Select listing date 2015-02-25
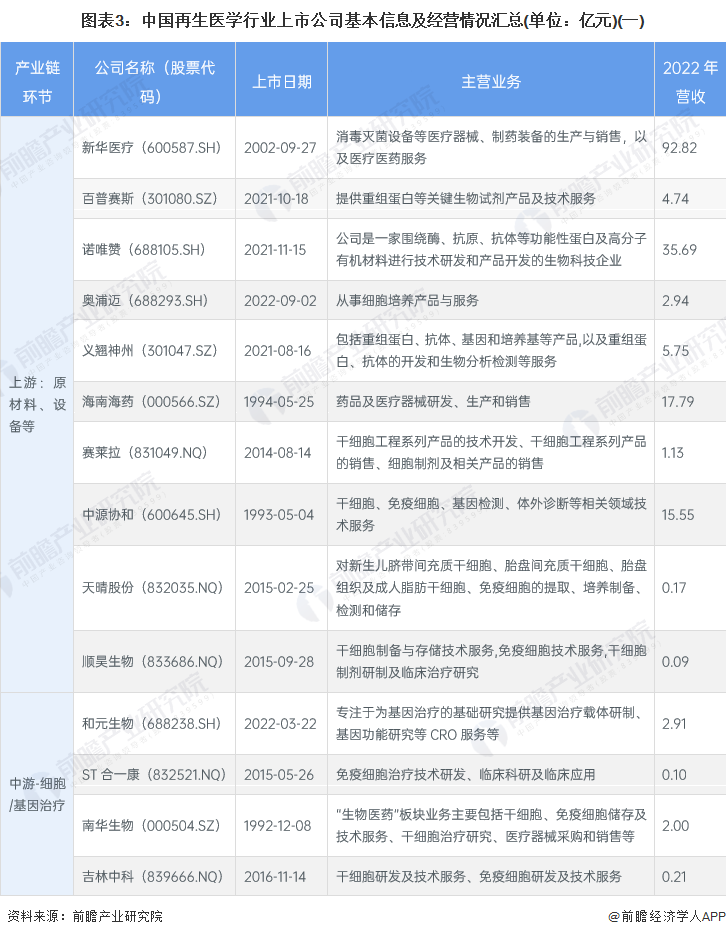Image resolution: width=726 pixels, height=937 pixels. 278,587
